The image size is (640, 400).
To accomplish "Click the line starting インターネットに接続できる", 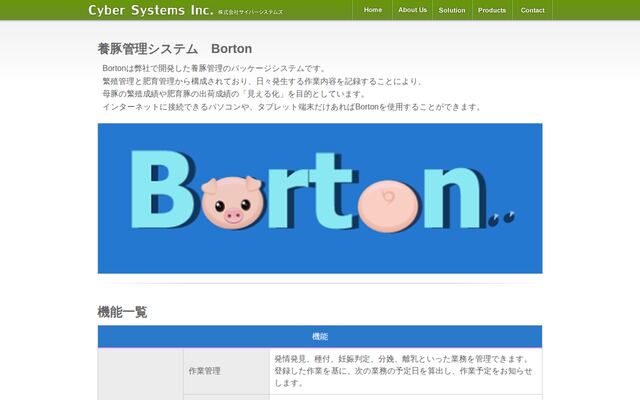I will [x=293, y=107].
